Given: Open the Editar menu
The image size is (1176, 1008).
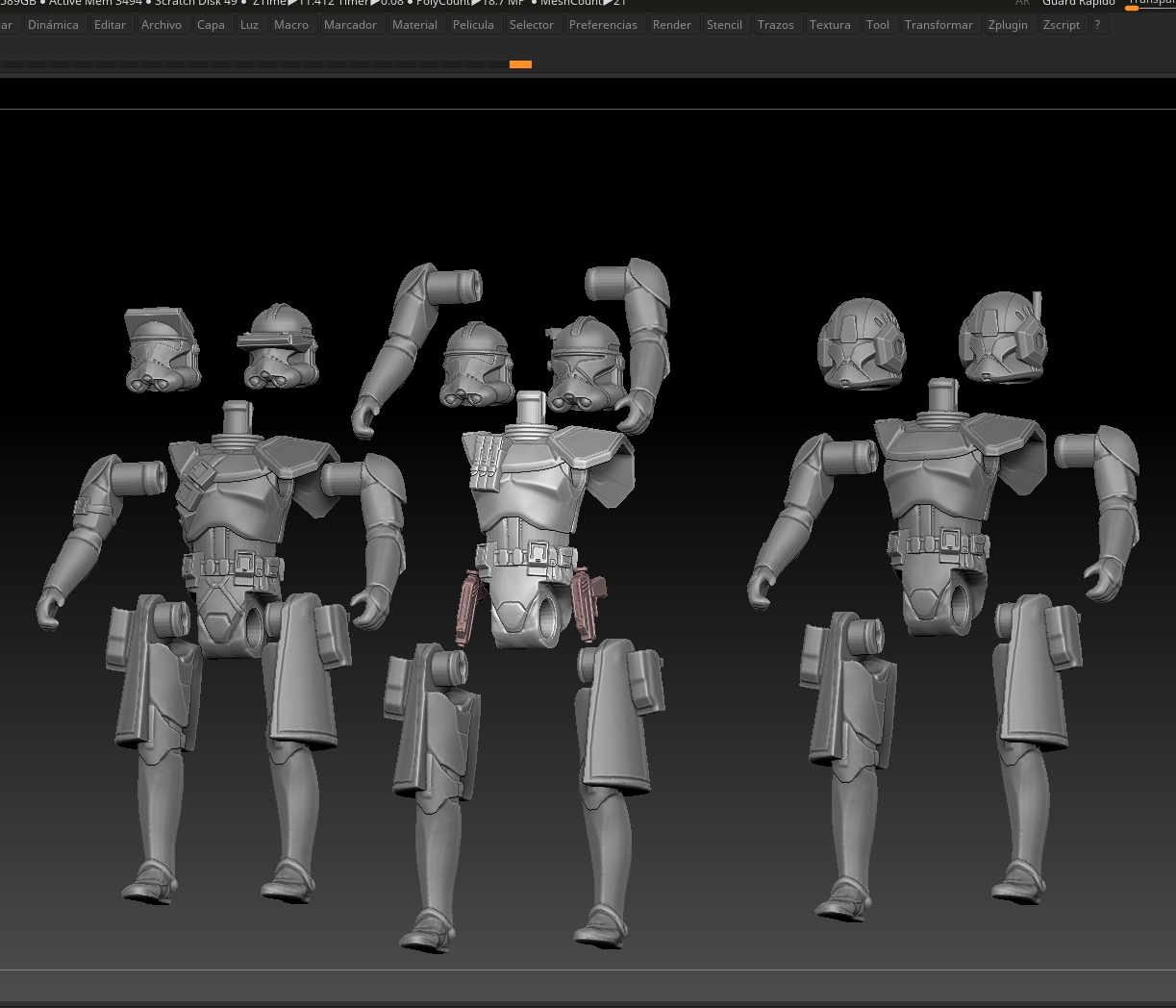Looking at the screenshot, I should (110, 24).
